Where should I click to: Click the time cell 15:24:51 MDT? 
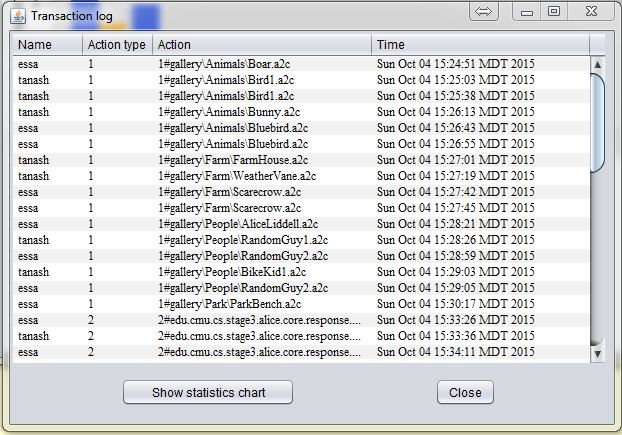455,64
